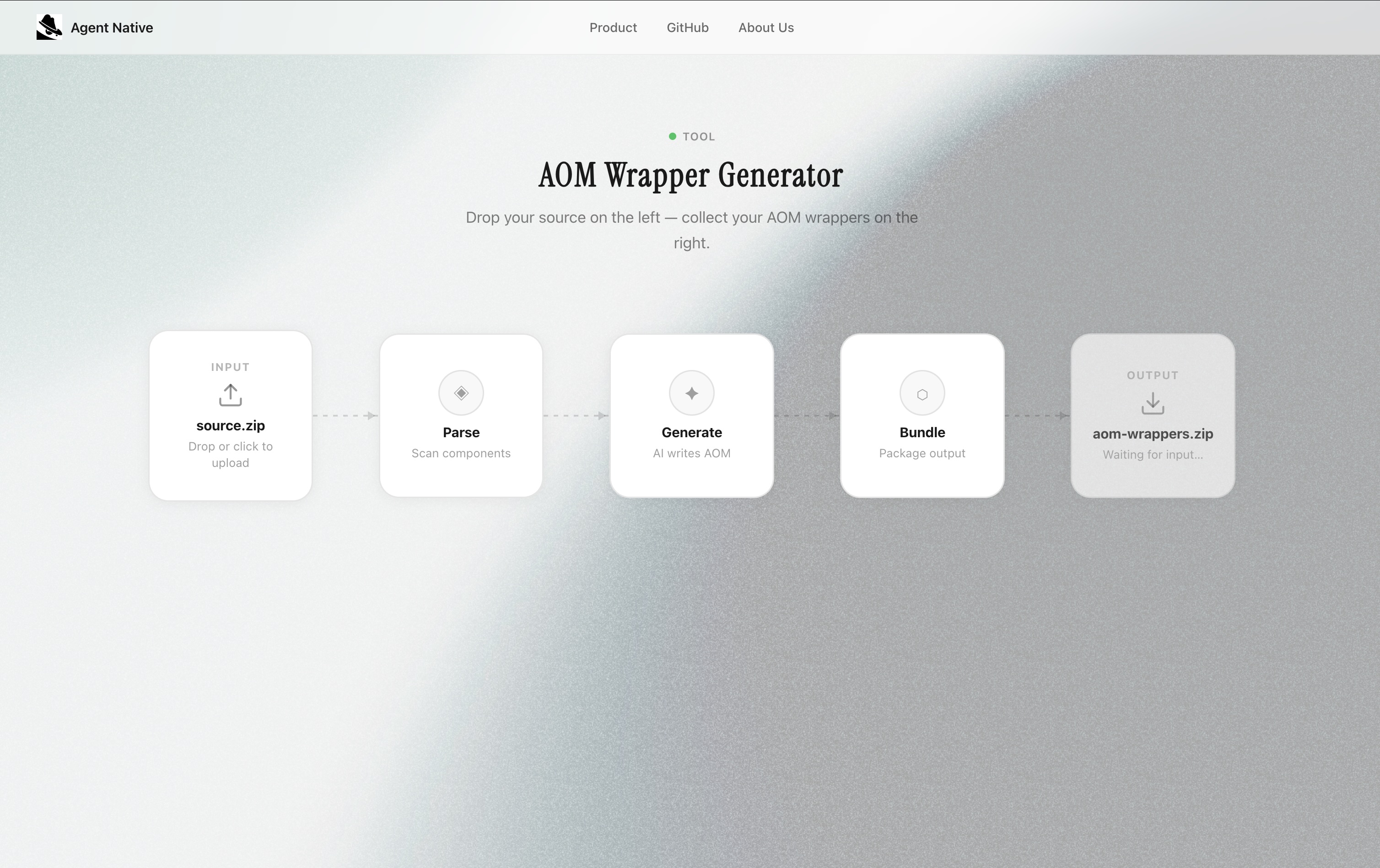Click the arrow connector between Bundle and Output
Viewport: 1380px width, 868px height.
point(1037,415)
